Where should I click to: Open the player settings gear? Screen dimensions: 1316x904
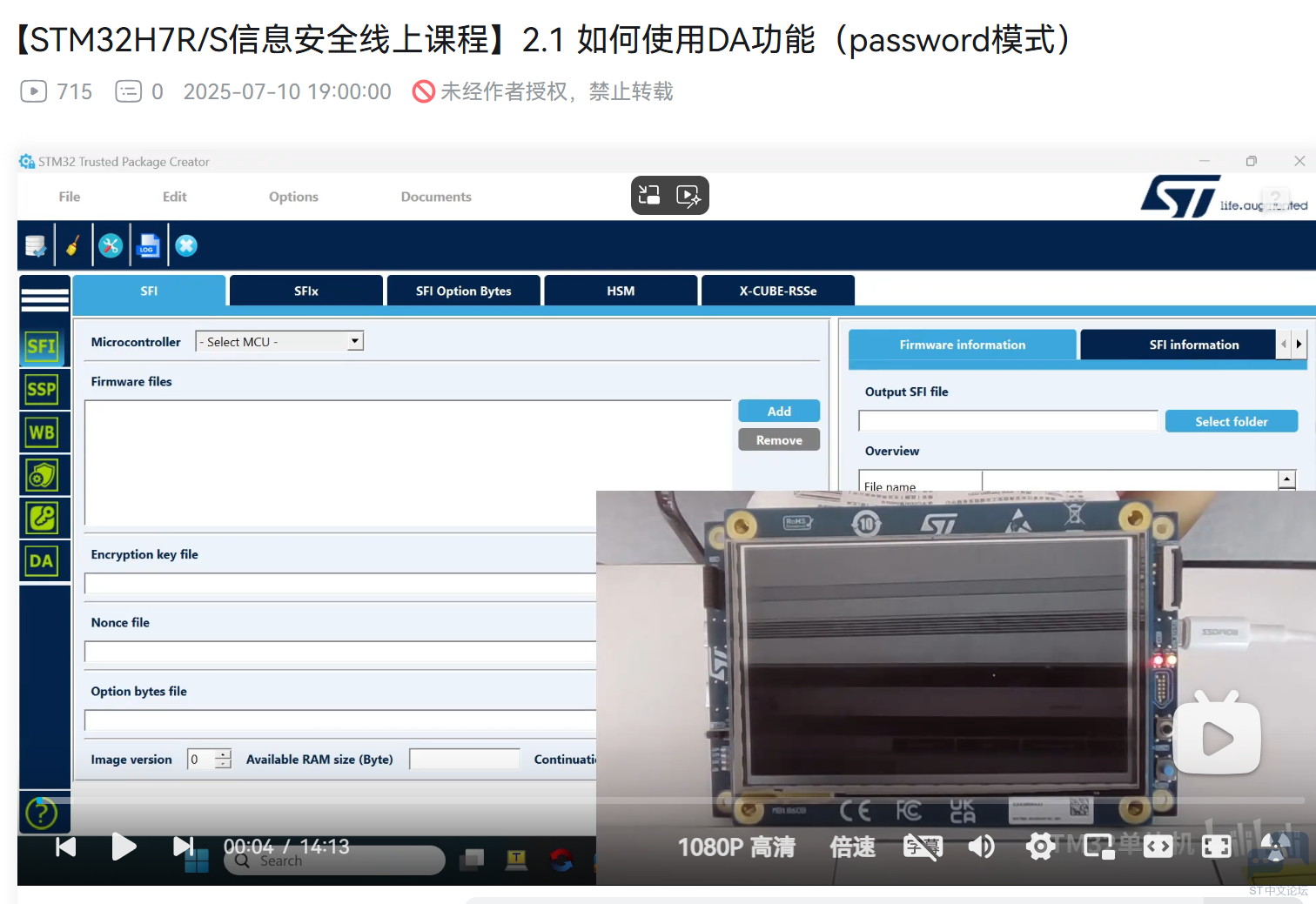[x=1040, y=847]
